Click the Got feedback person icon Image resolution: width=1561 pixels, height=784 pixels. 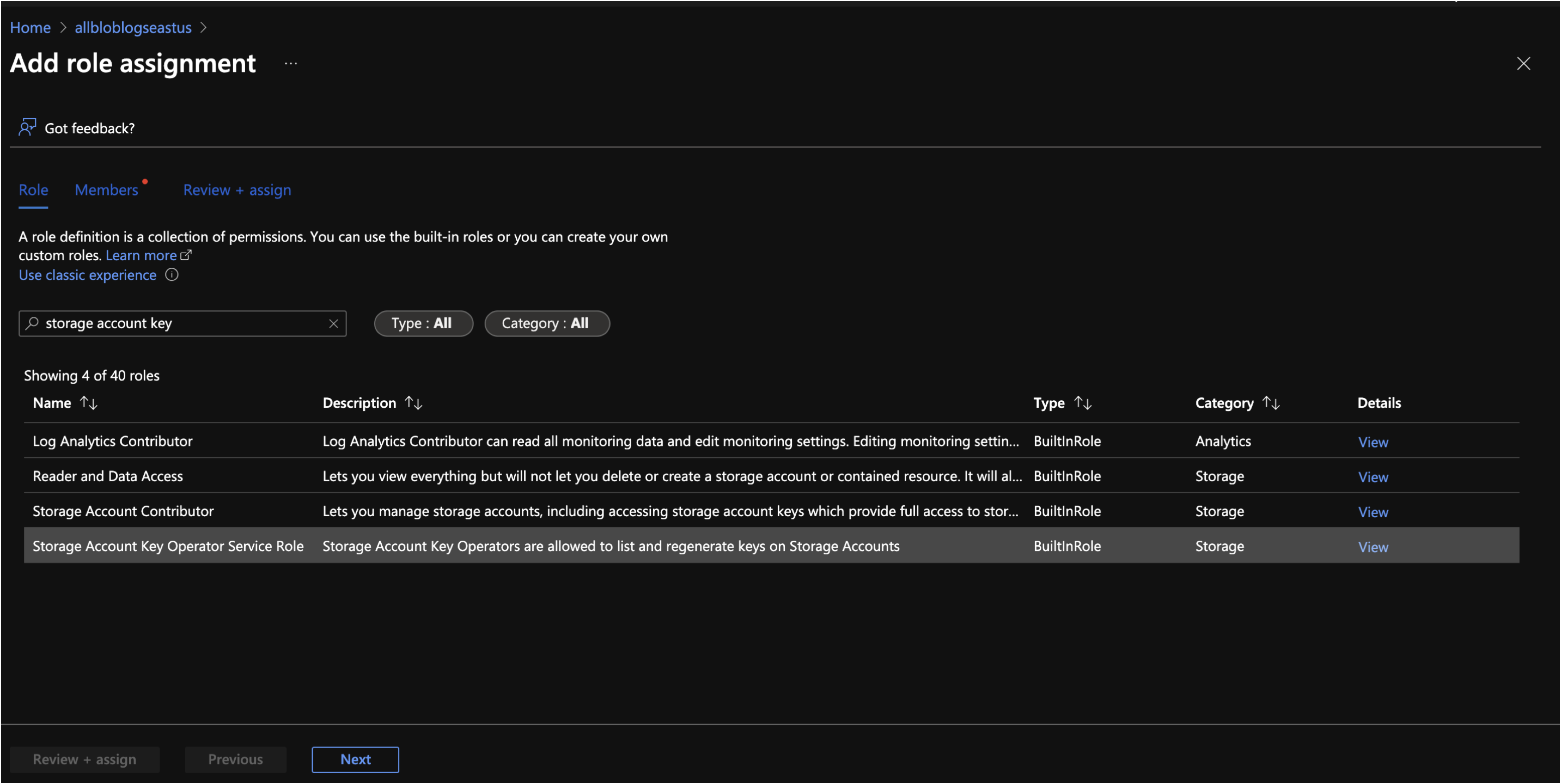[27, 127]
